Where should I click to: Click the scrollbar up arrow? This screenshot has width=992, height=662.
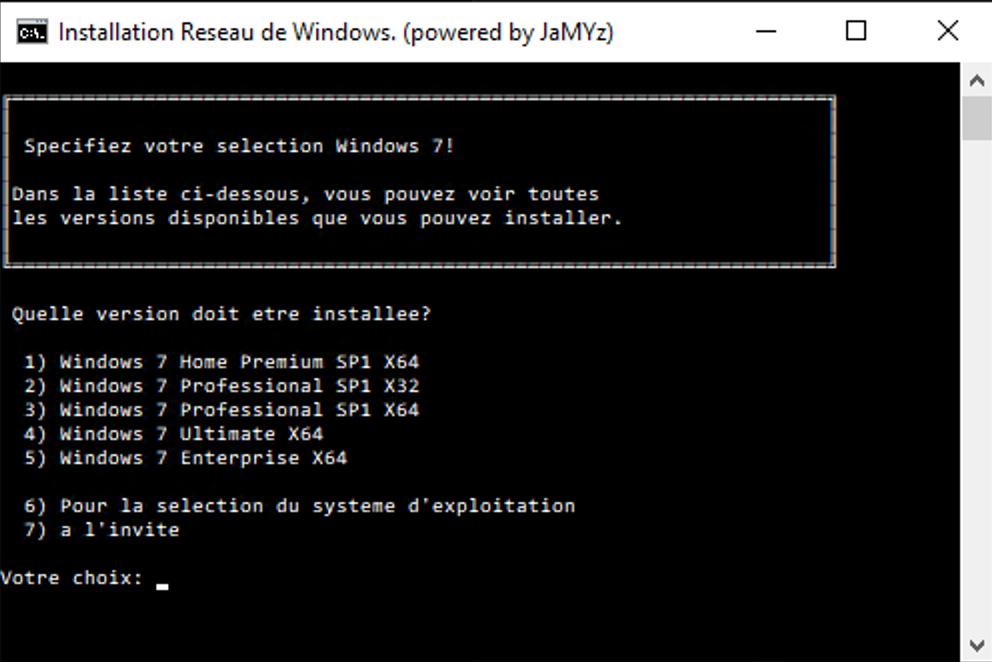977,78
